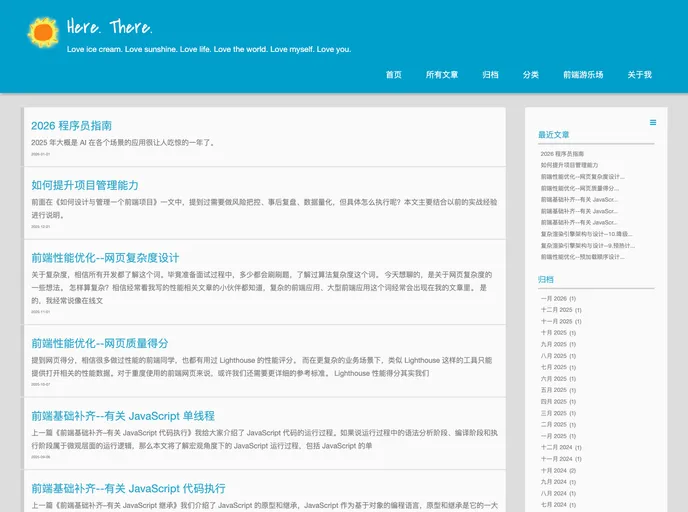Open archive 十月 2024 with two posts
The image size is (688, 512).
(x=554, y=471)
